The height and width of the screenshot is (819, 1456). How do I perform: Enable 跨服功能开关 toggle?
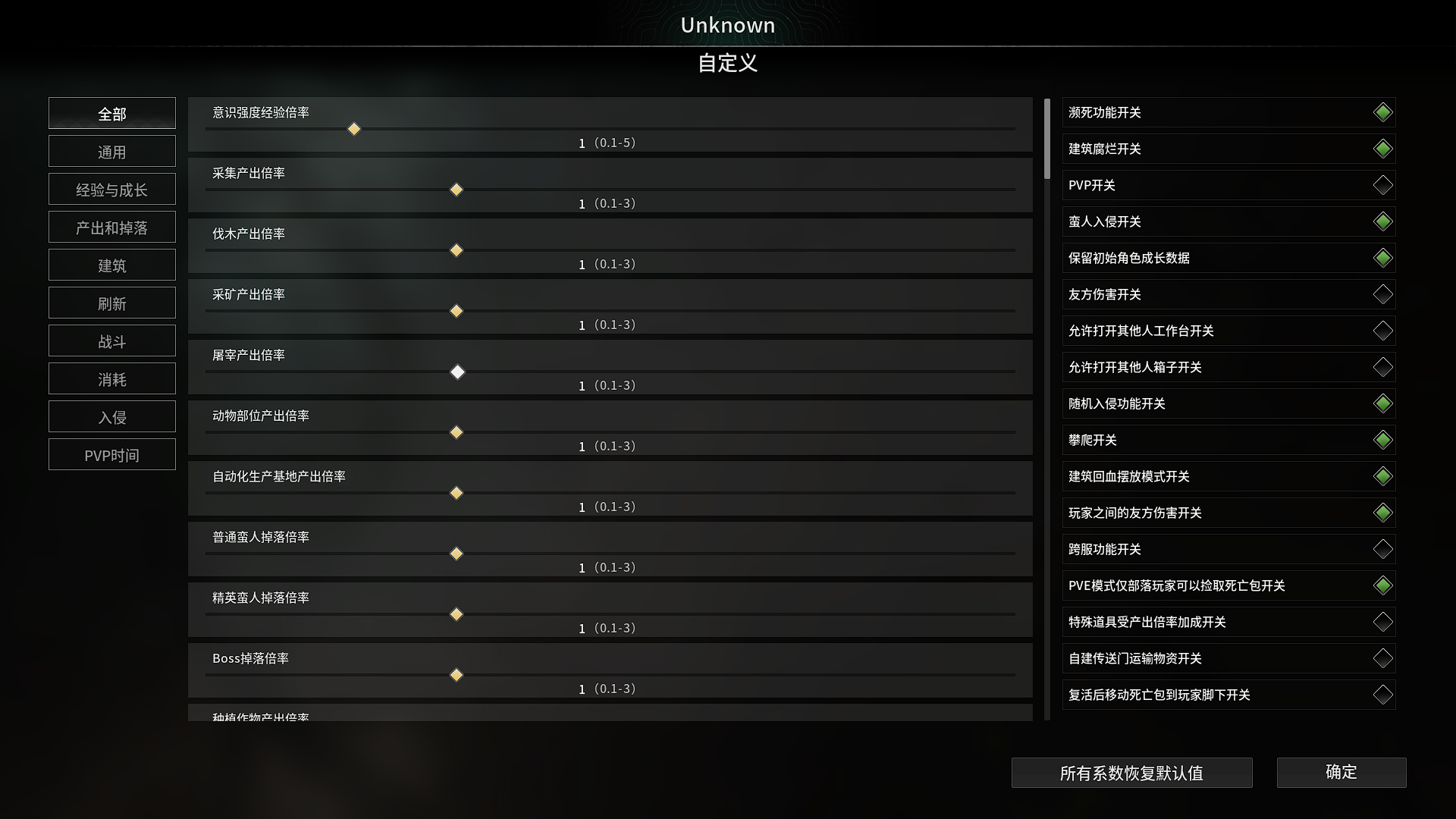(1382, 549)
